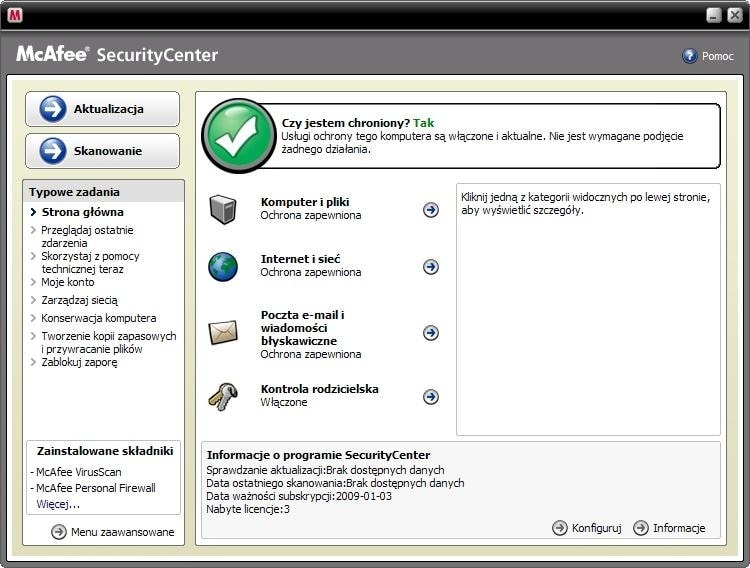
Task: Click the Zablokuj zaporę link
Action: point(79,362)
